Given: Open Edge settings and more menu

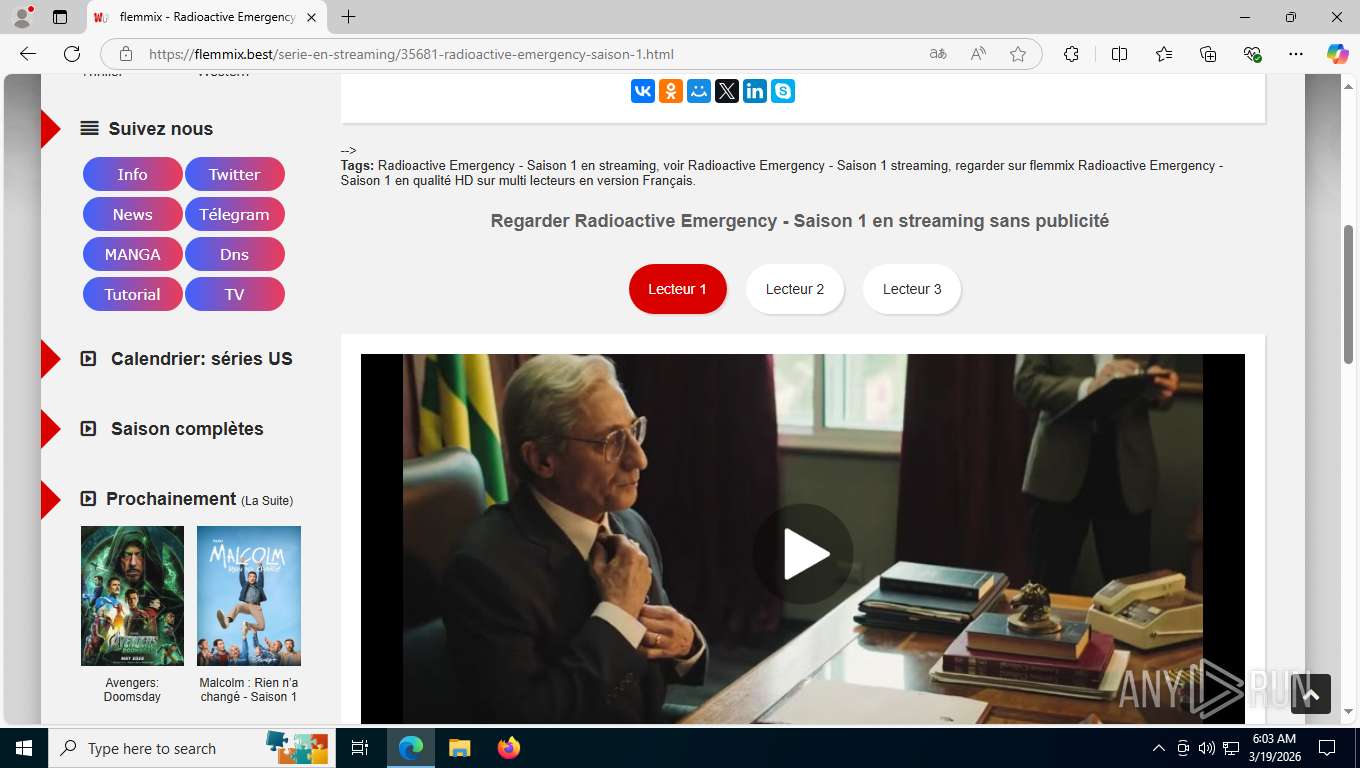Looking at the screenshot, I should pos(1296,54).
